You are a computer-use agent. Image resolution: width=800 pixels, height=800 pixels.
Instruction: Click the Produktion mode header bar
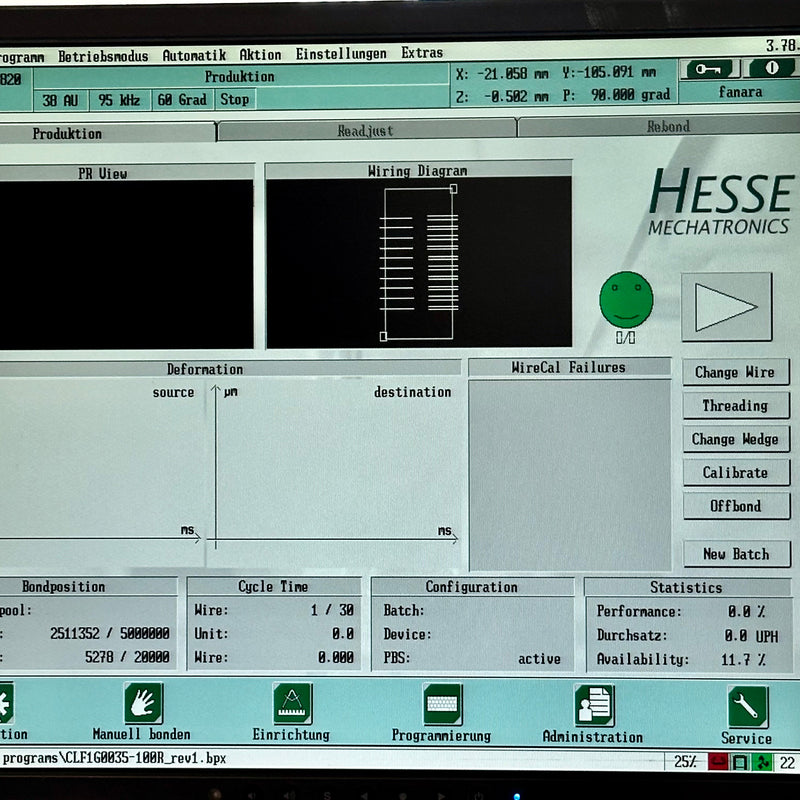click(240, 77)
